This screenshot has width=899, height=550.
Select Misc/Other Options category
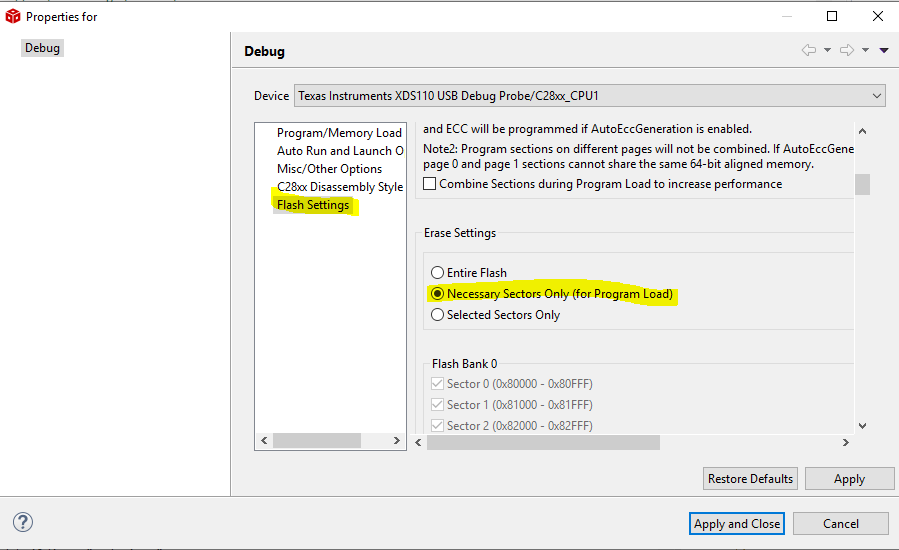pos(329,169)
